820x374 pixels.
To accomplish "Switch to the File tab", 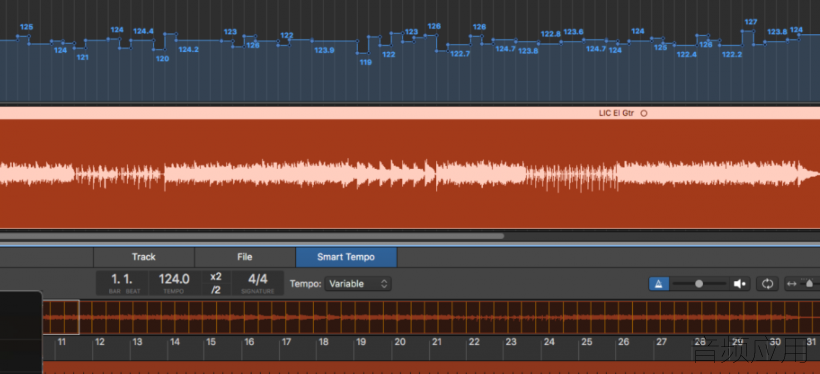I will [x=245, y=257].
